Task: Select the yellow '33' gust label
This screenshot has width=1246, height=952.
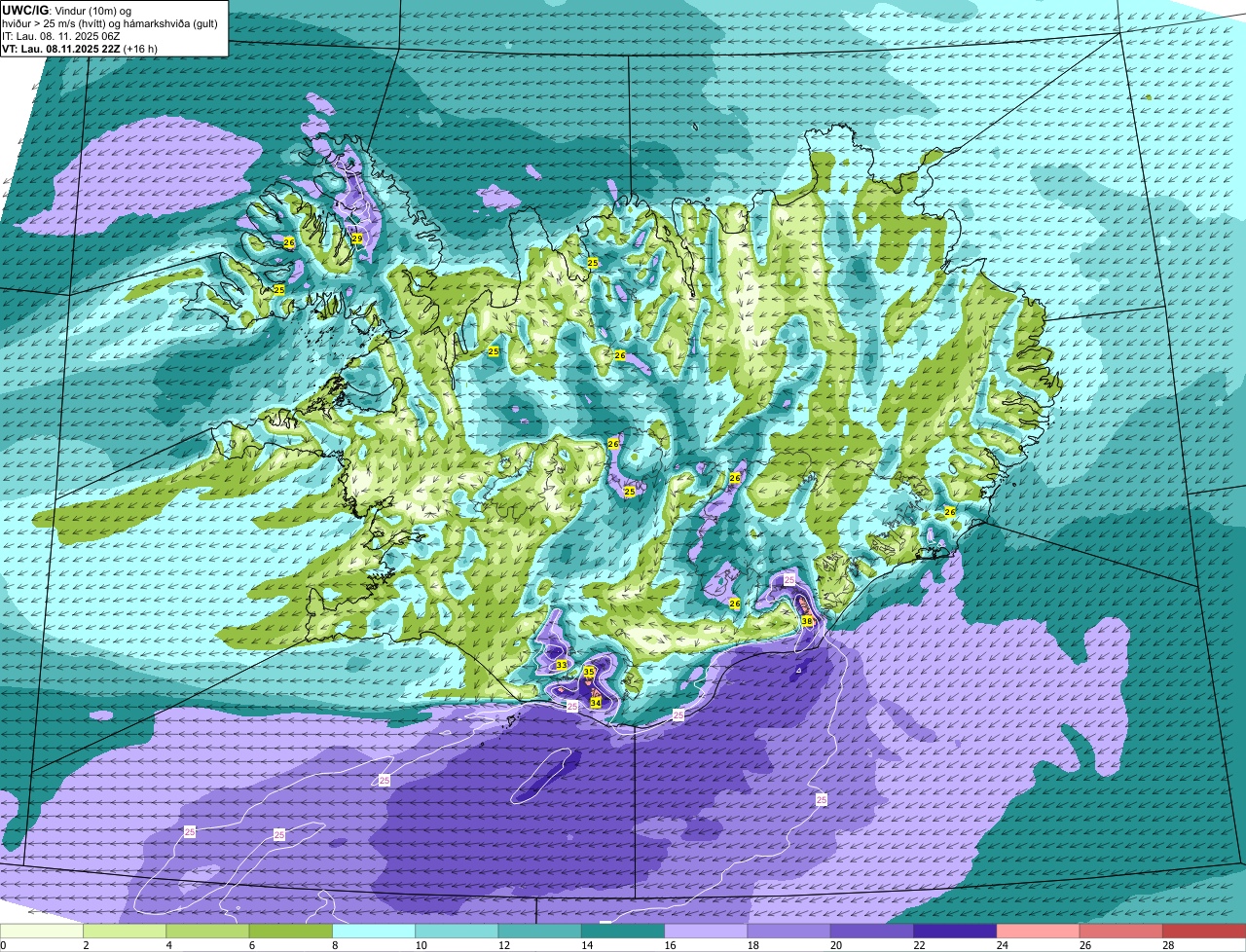Action: click(562, 665)
